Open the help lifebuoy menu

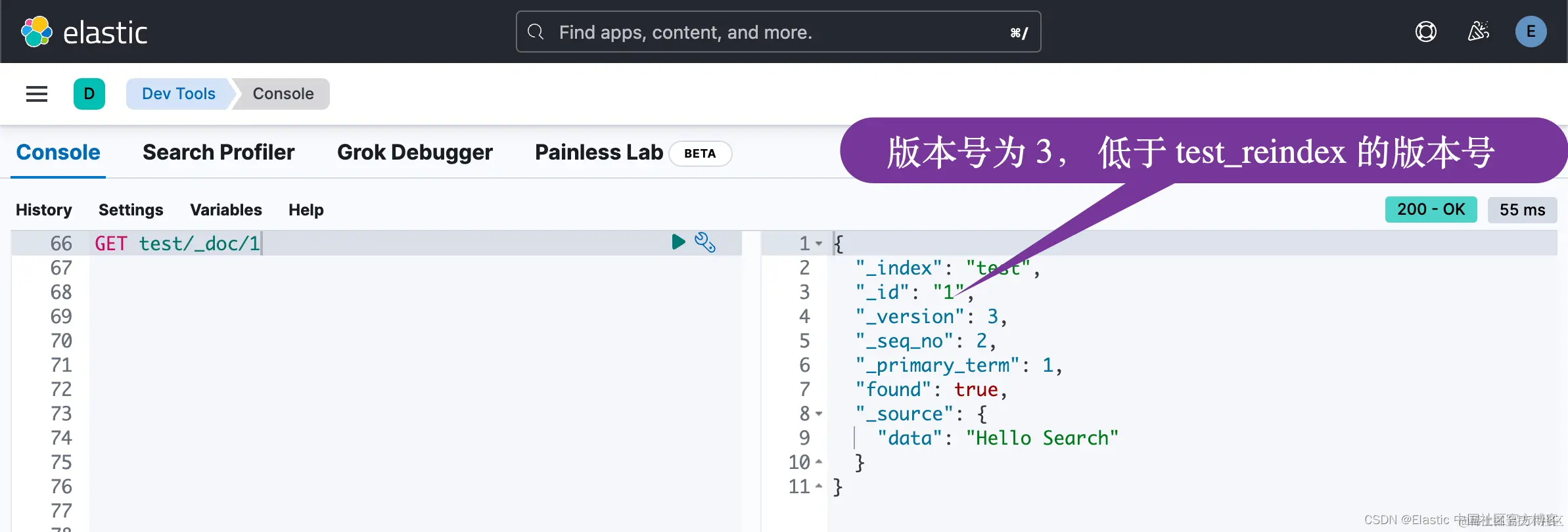(x=1425, y=32)
